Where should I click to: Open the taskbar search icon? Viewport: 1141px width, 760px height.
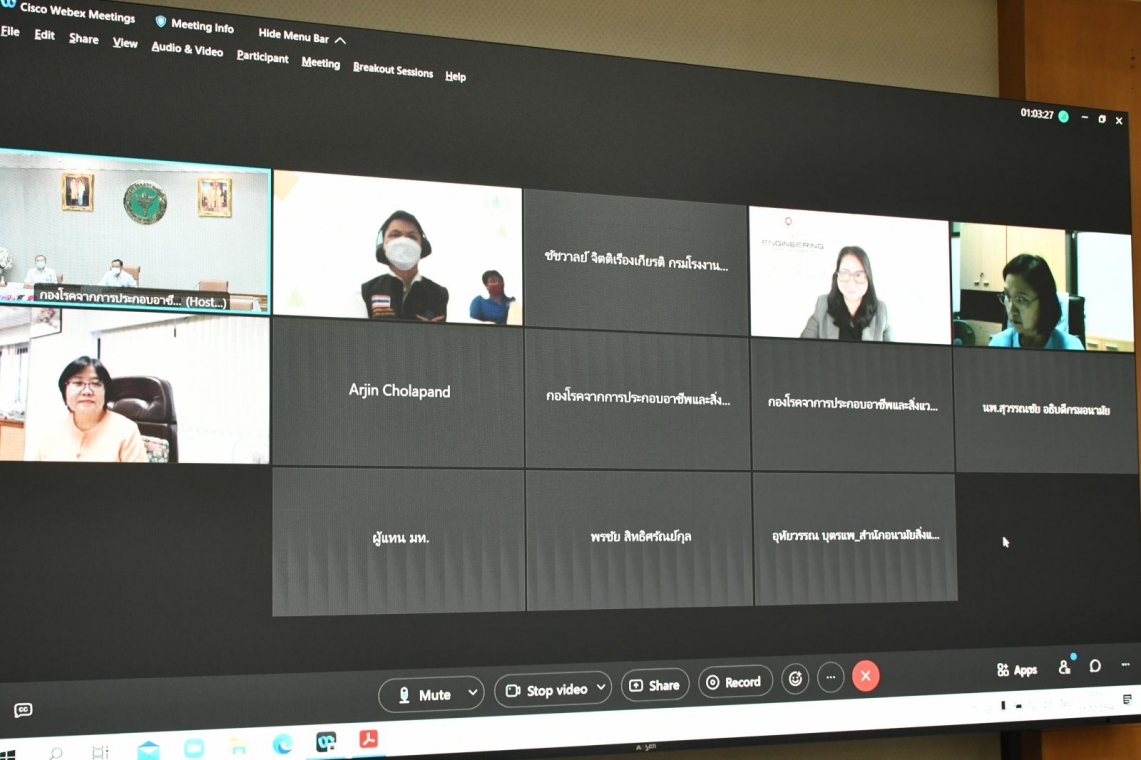coord(56,752)
